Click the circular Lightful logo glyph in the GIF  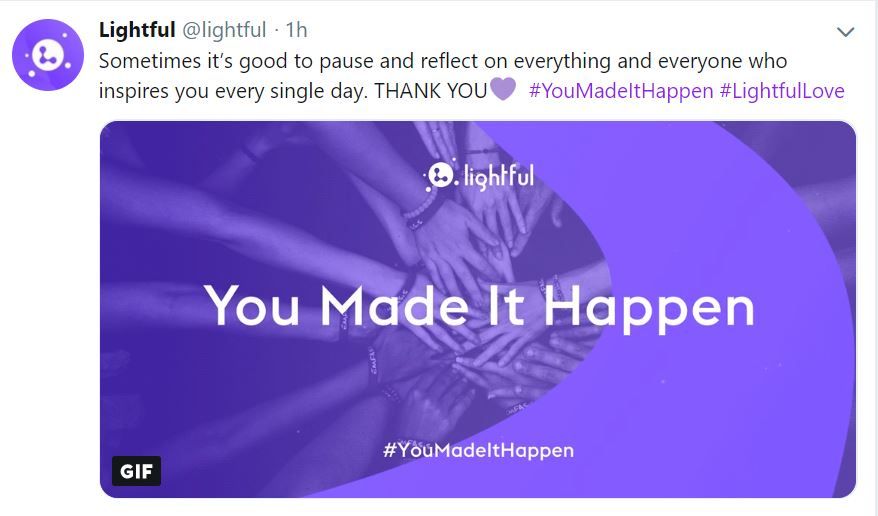pos(440,175)
